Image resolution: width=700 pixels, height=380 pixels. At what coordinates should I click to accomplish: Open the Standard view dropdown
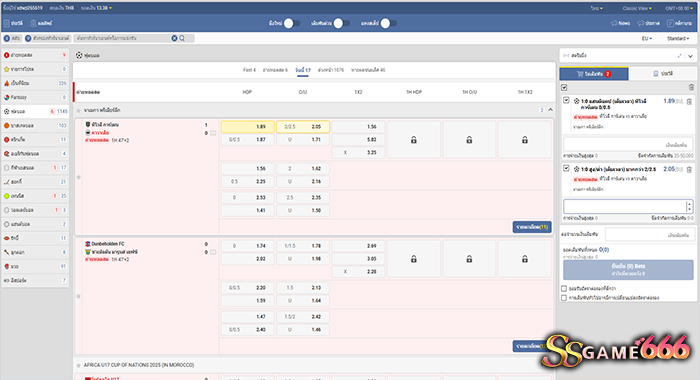point(678,39)
